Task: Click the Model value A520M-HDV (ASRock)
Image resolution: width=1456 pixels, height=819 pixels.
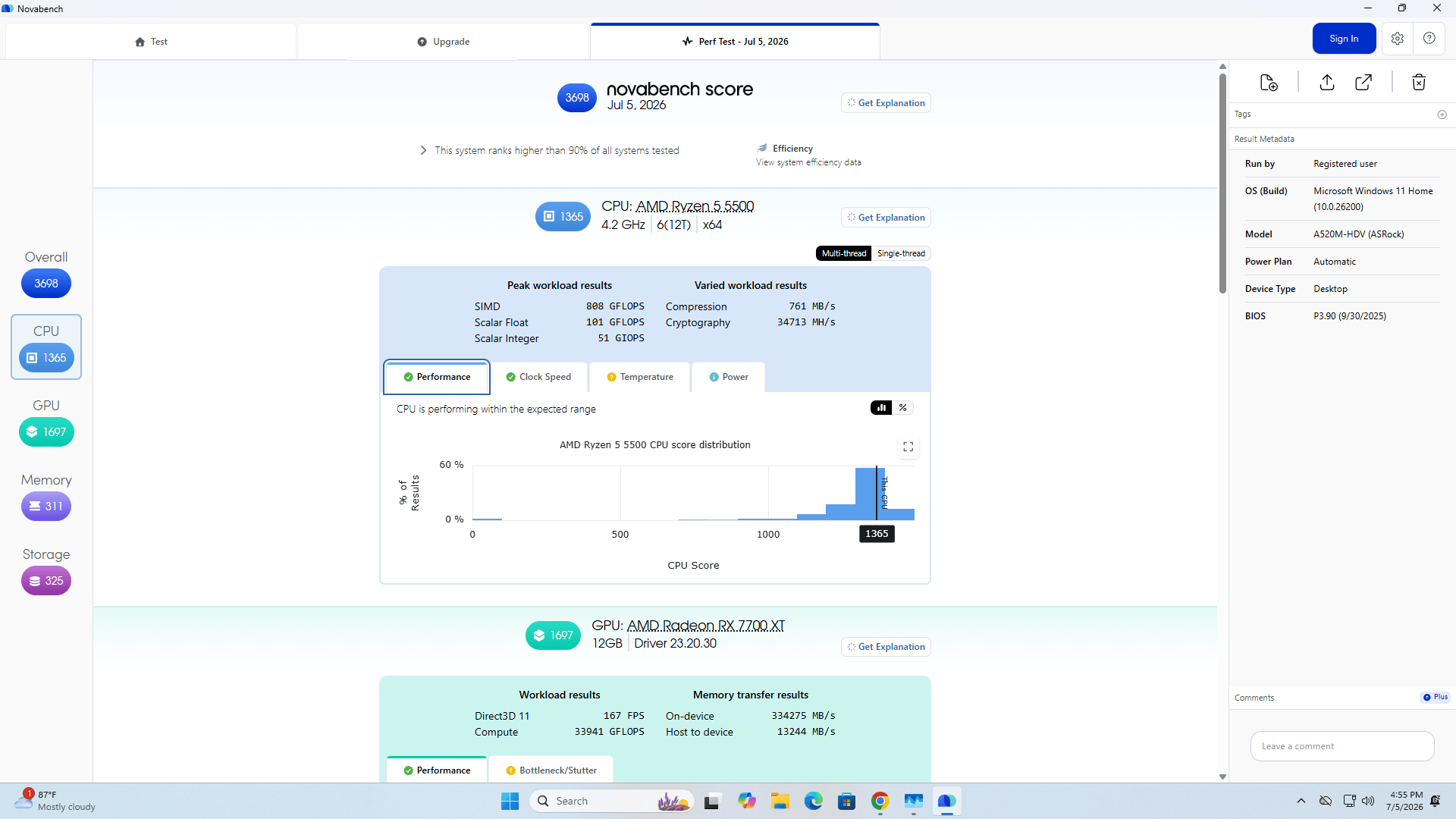Action: tap(1359, 234)
